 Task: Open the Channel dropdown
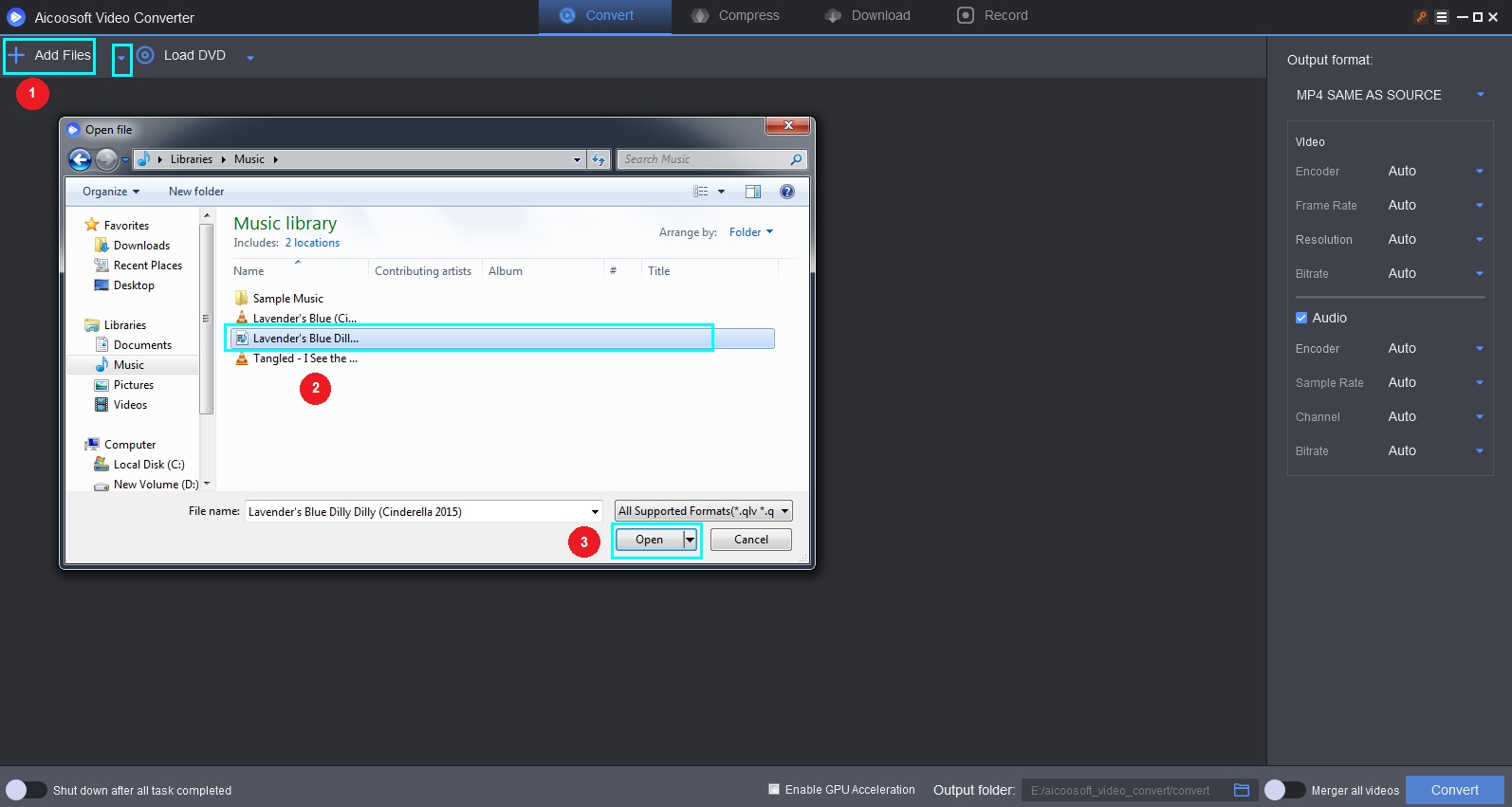1436,417
